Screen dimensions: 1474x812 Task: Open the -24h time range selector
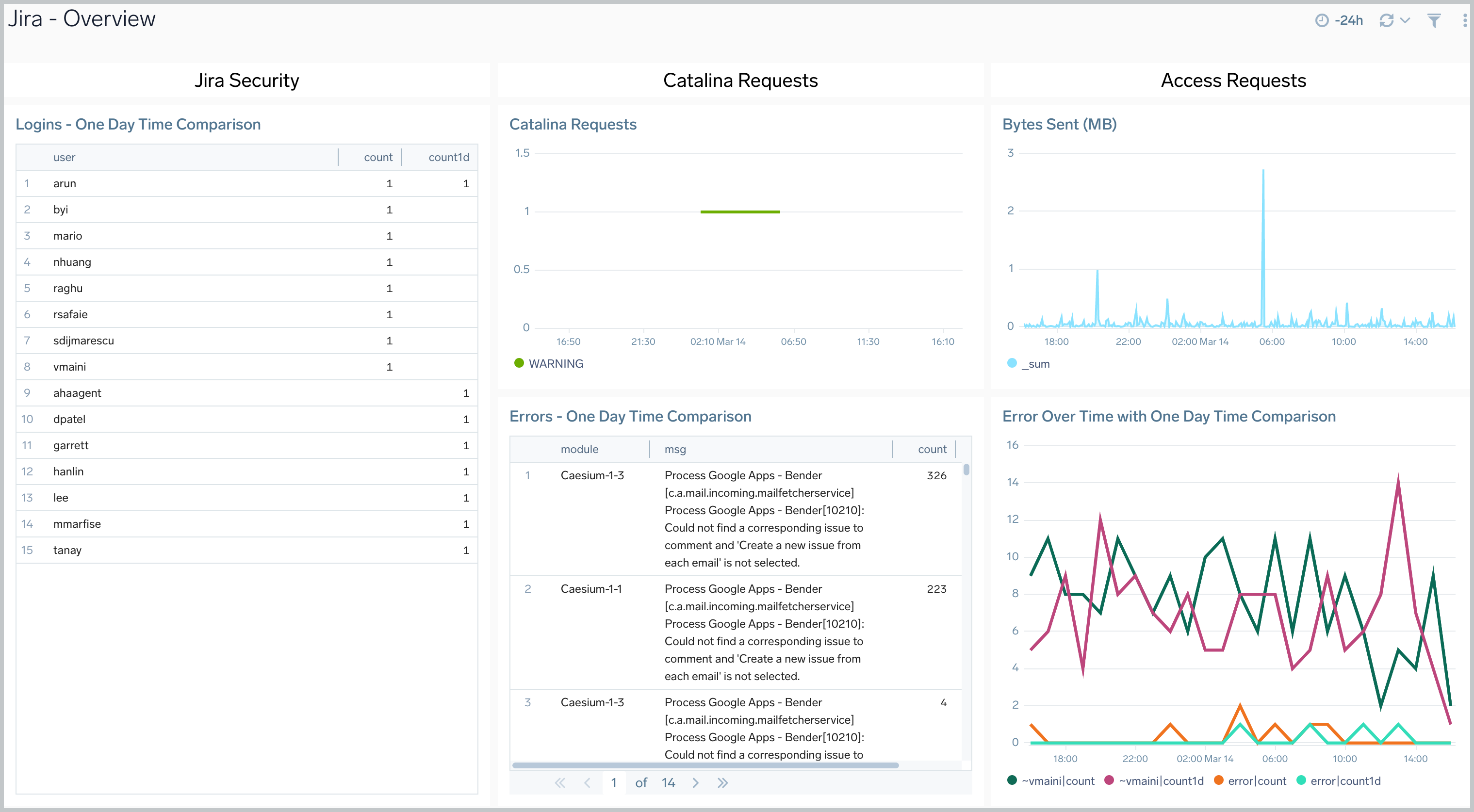[1340, 20]
